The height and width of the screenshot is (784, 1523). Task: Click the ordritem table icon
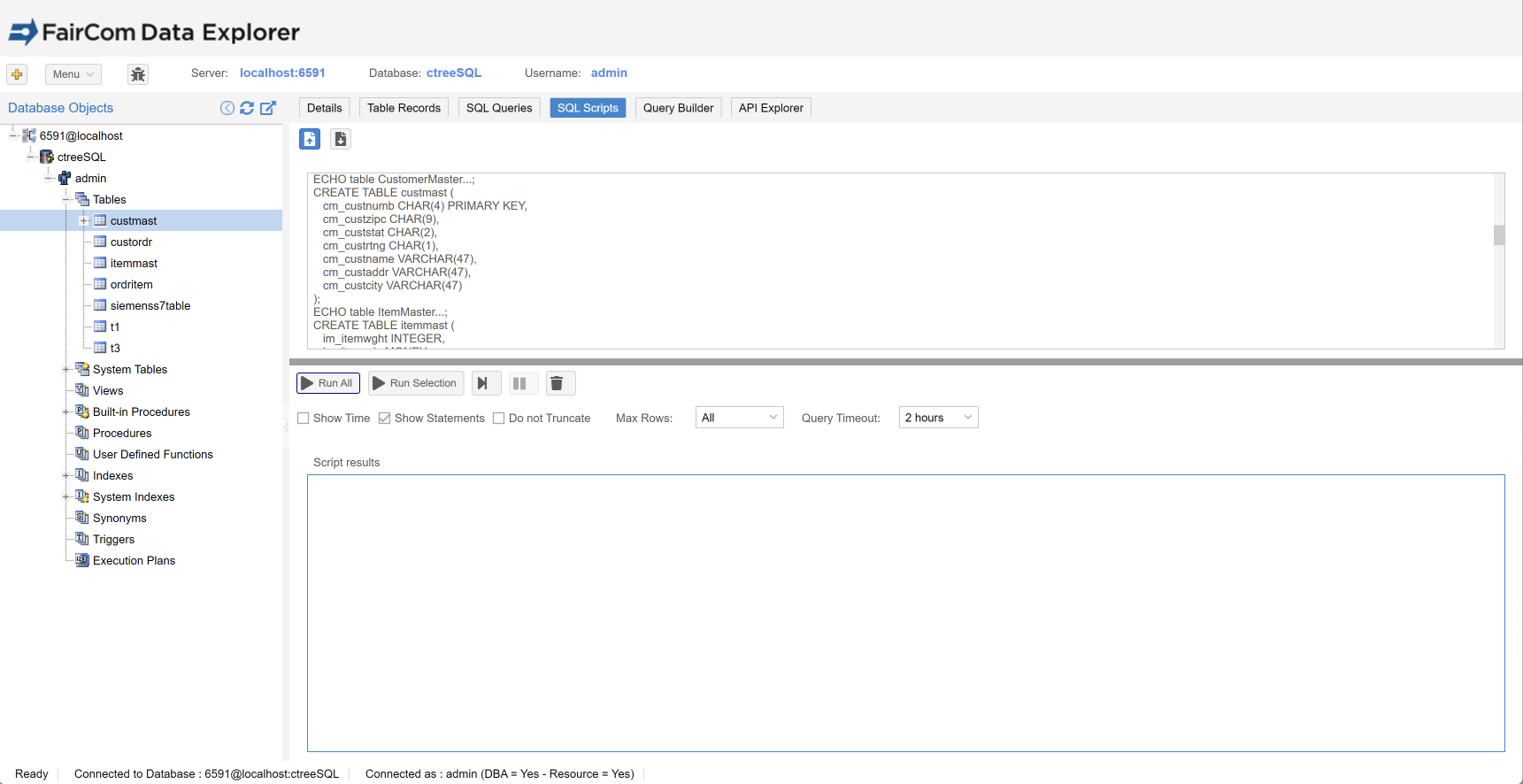tap(100, 284)
